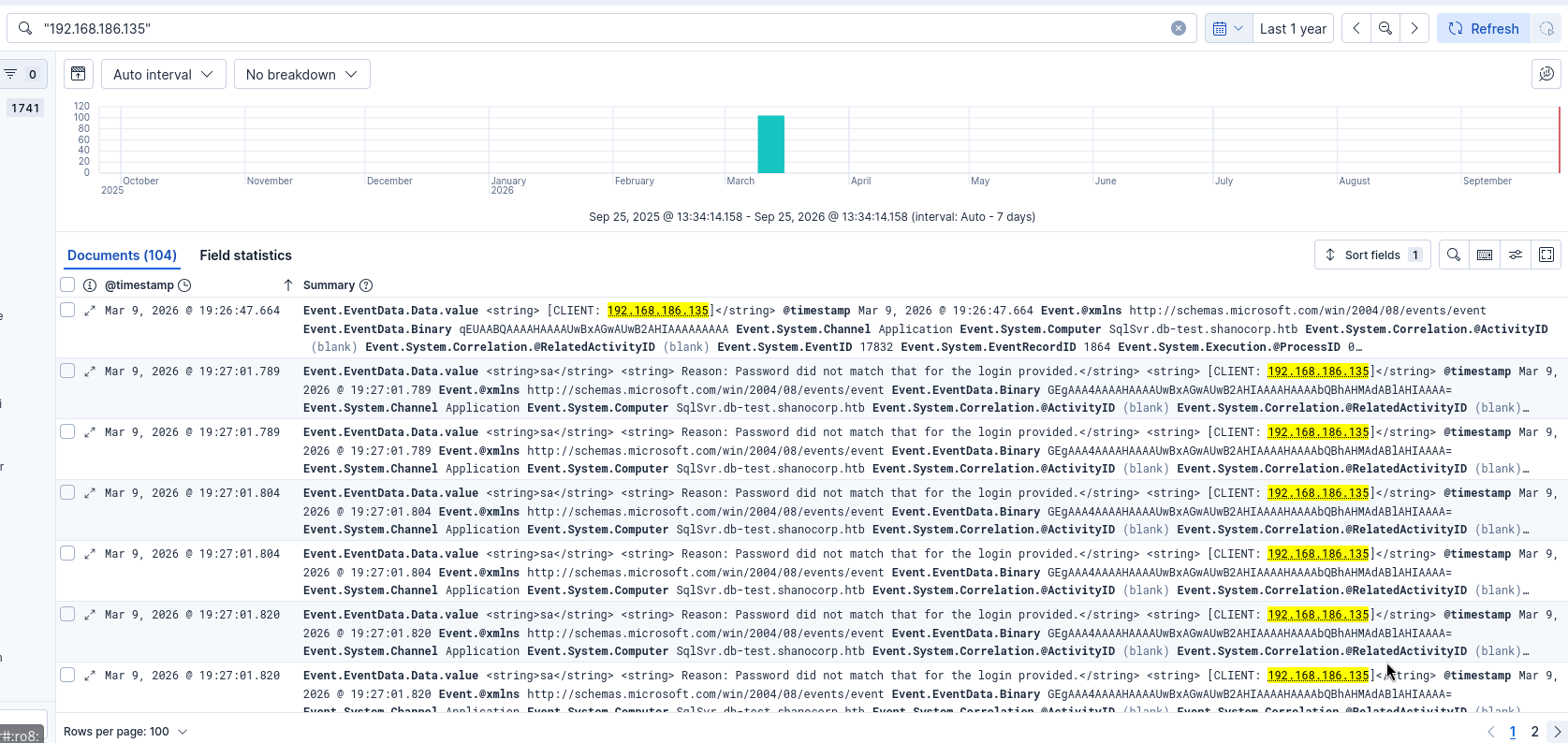Zoom out the time range
The width and height of the screenshot is (1568, 743).
1385,28
